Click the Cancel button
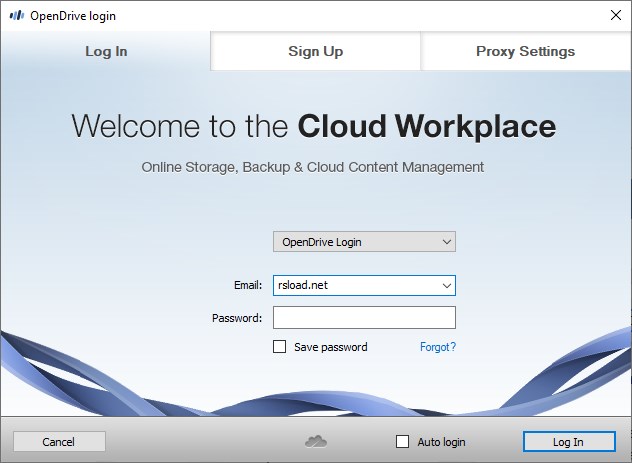 [x=59, y=442]
